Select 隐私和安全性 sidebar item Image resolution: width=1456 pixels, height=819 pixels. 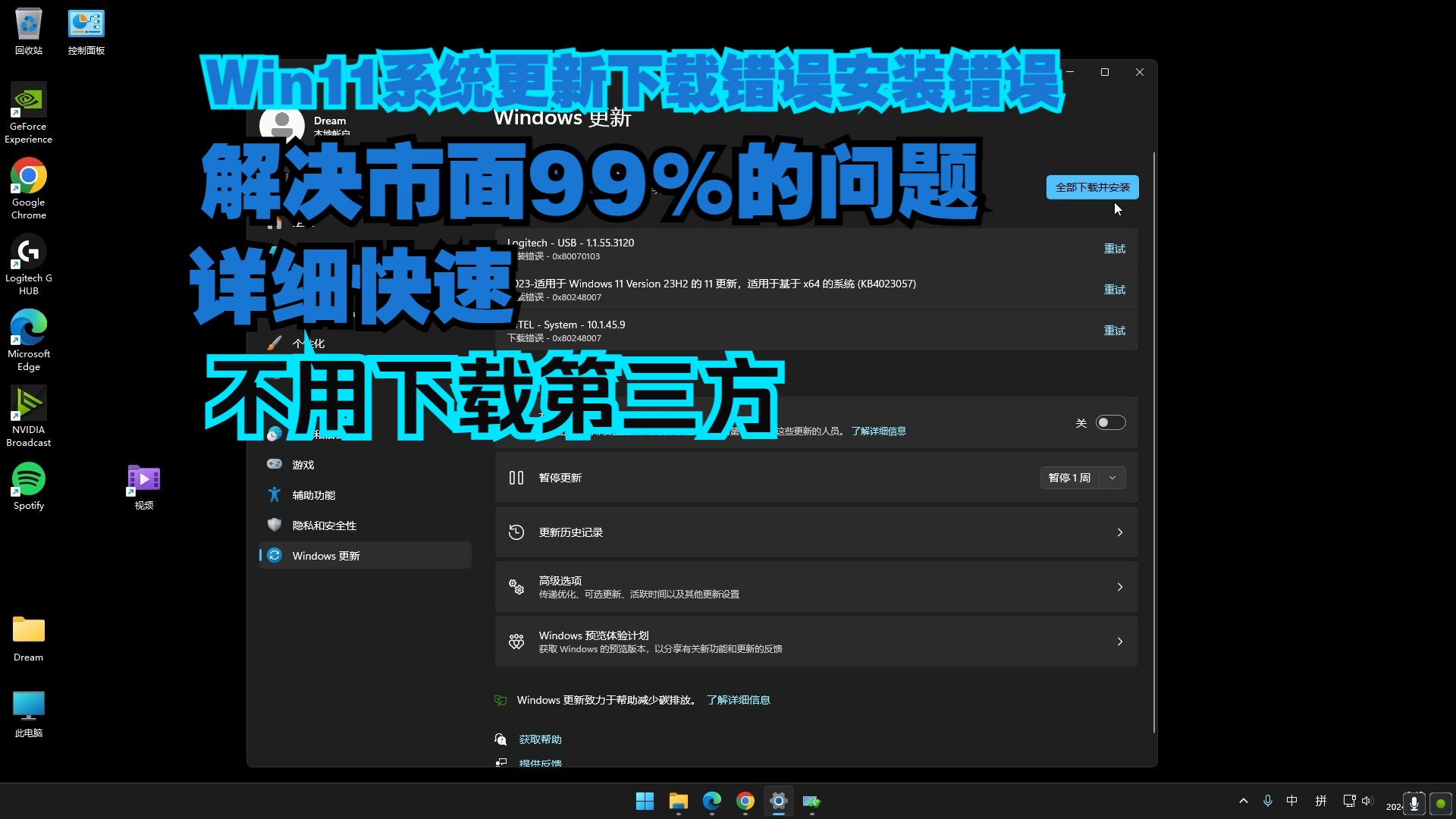323,525
